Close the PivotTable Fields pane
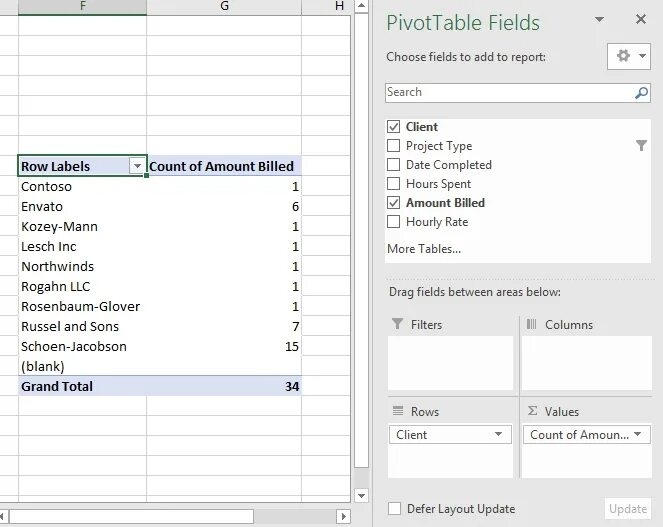 pyautogui.click(x=641, y=19)
